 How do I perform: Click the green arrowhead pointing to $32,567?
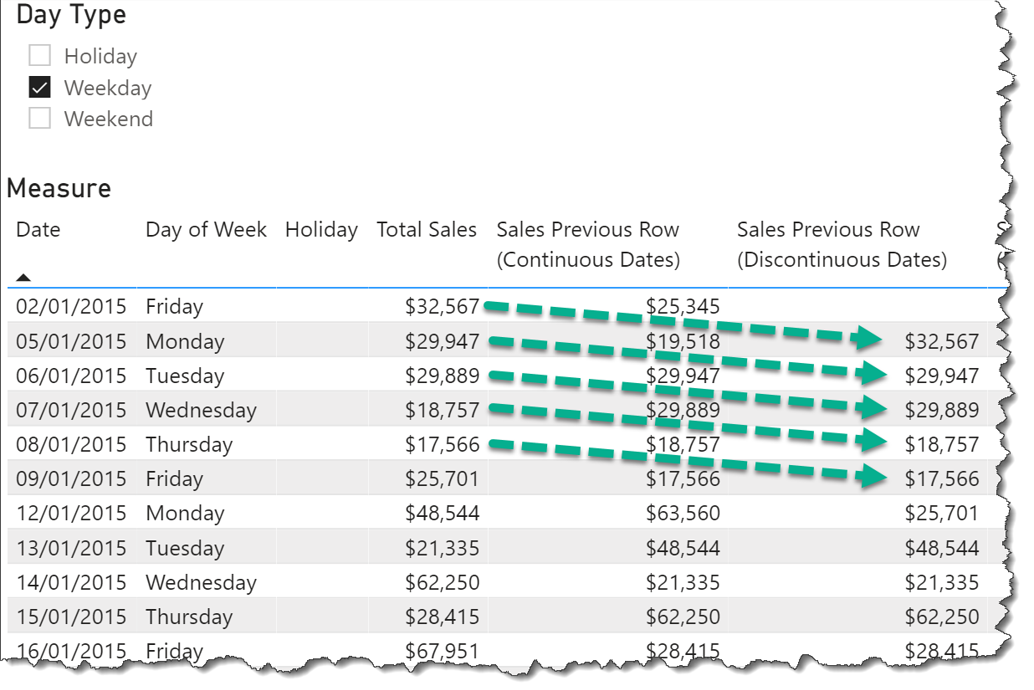867,338
